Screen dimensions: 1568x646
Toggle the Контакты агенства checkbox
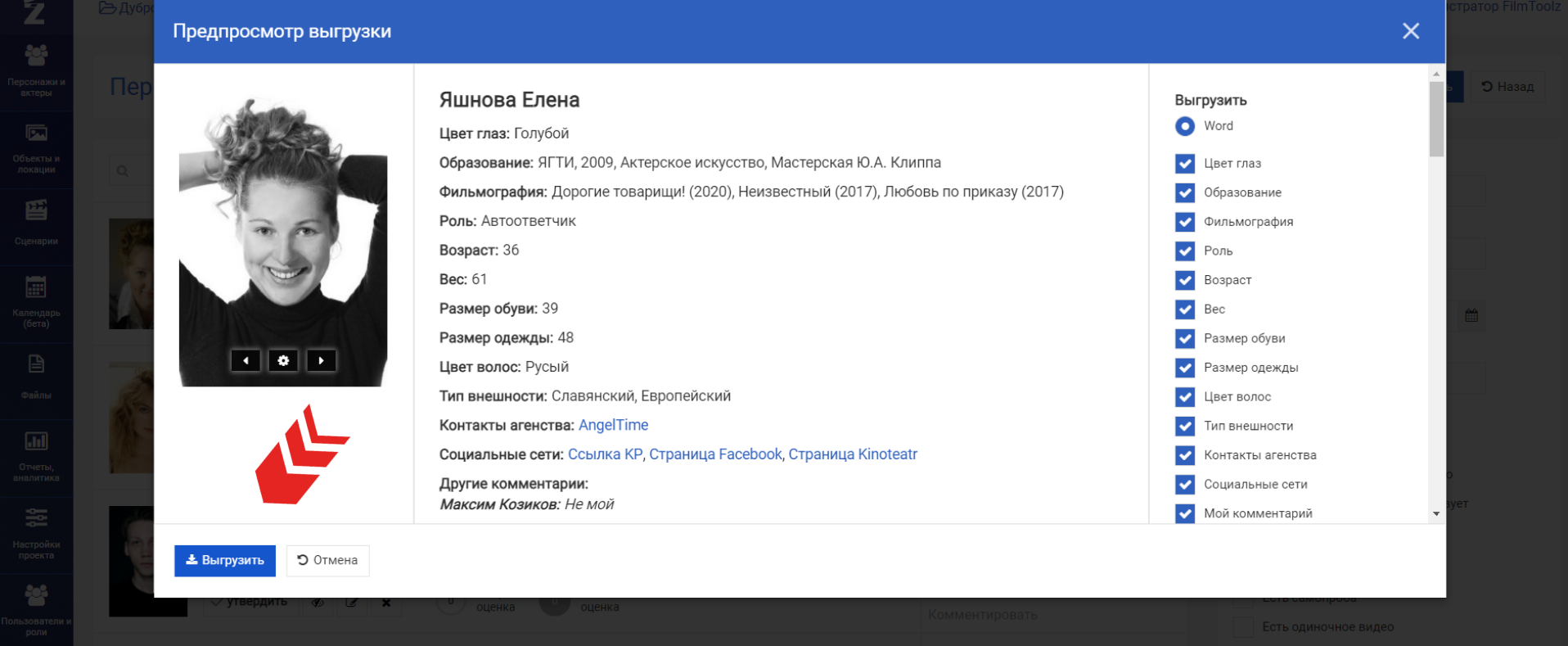coord(1185,455)
